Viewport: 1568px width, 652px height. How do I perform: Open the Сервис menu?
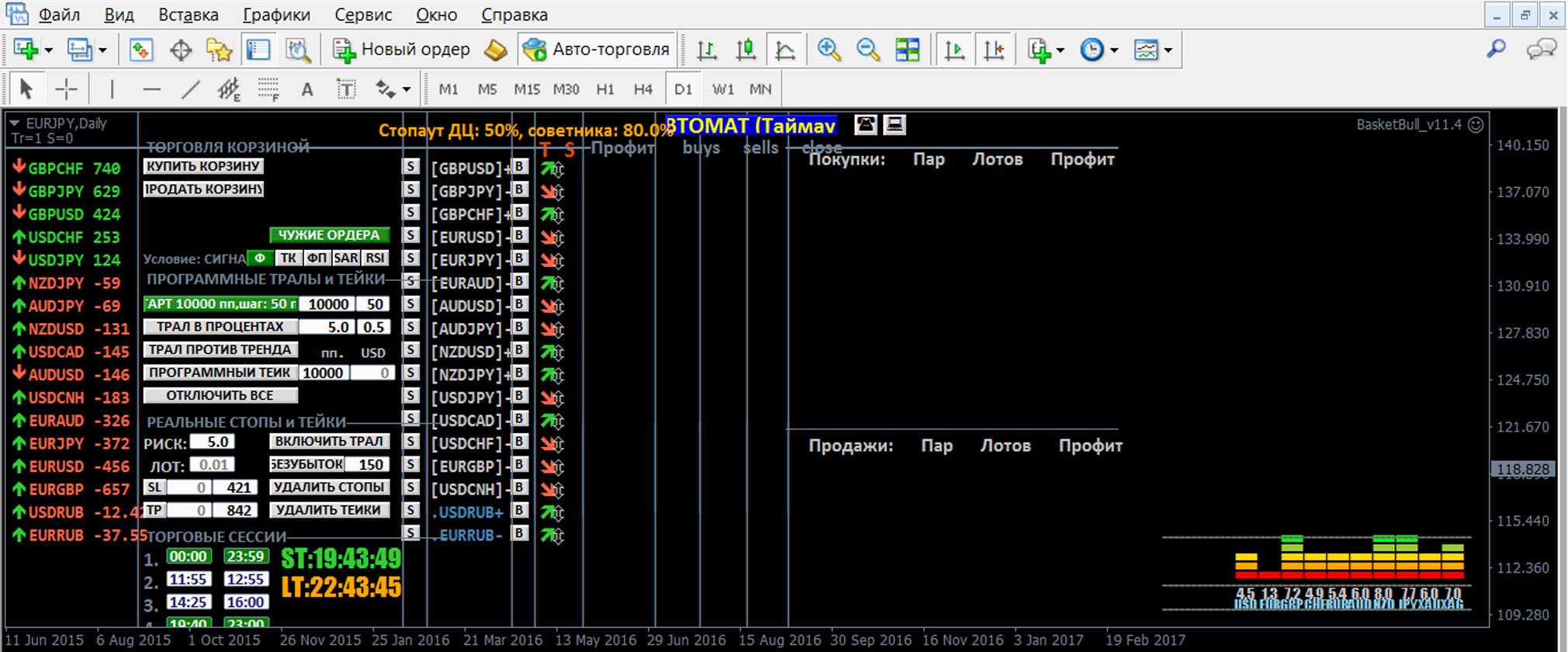pyautogui.click(x=363, y=15)
